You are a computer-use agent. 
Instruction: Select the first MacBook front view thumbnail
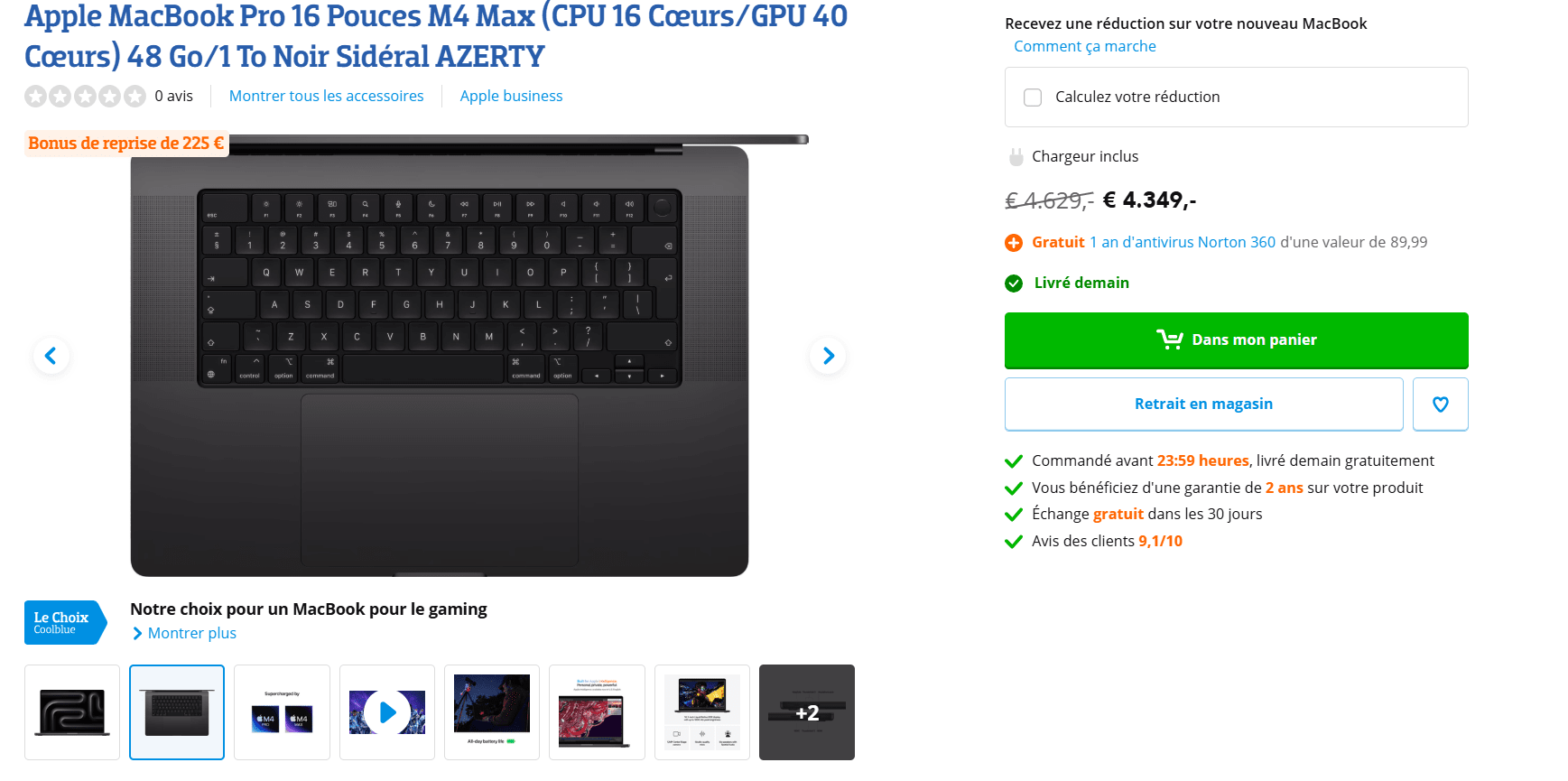pyautogui.click(x=72, y=712)
